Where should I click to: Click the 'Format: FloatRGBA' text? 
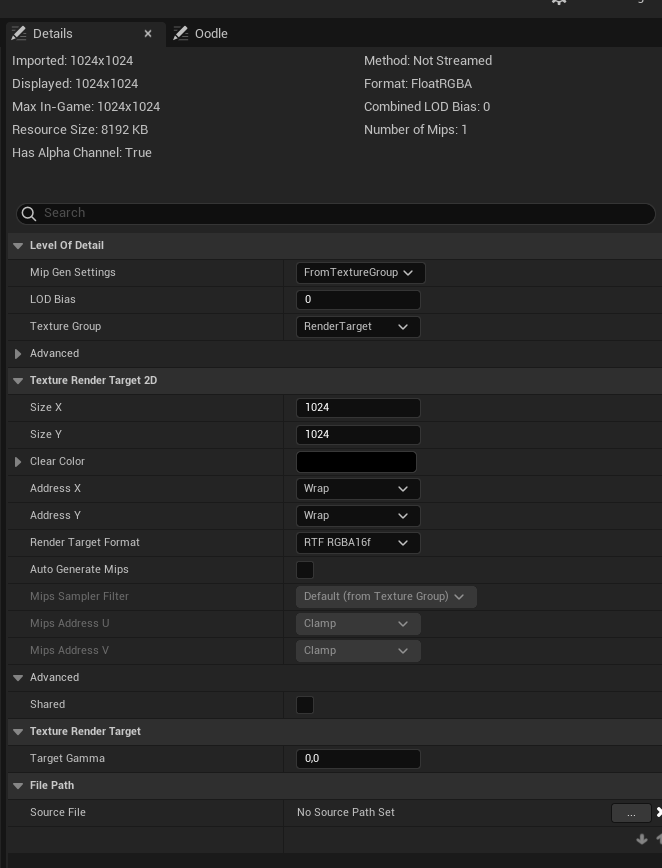[418, 84]
